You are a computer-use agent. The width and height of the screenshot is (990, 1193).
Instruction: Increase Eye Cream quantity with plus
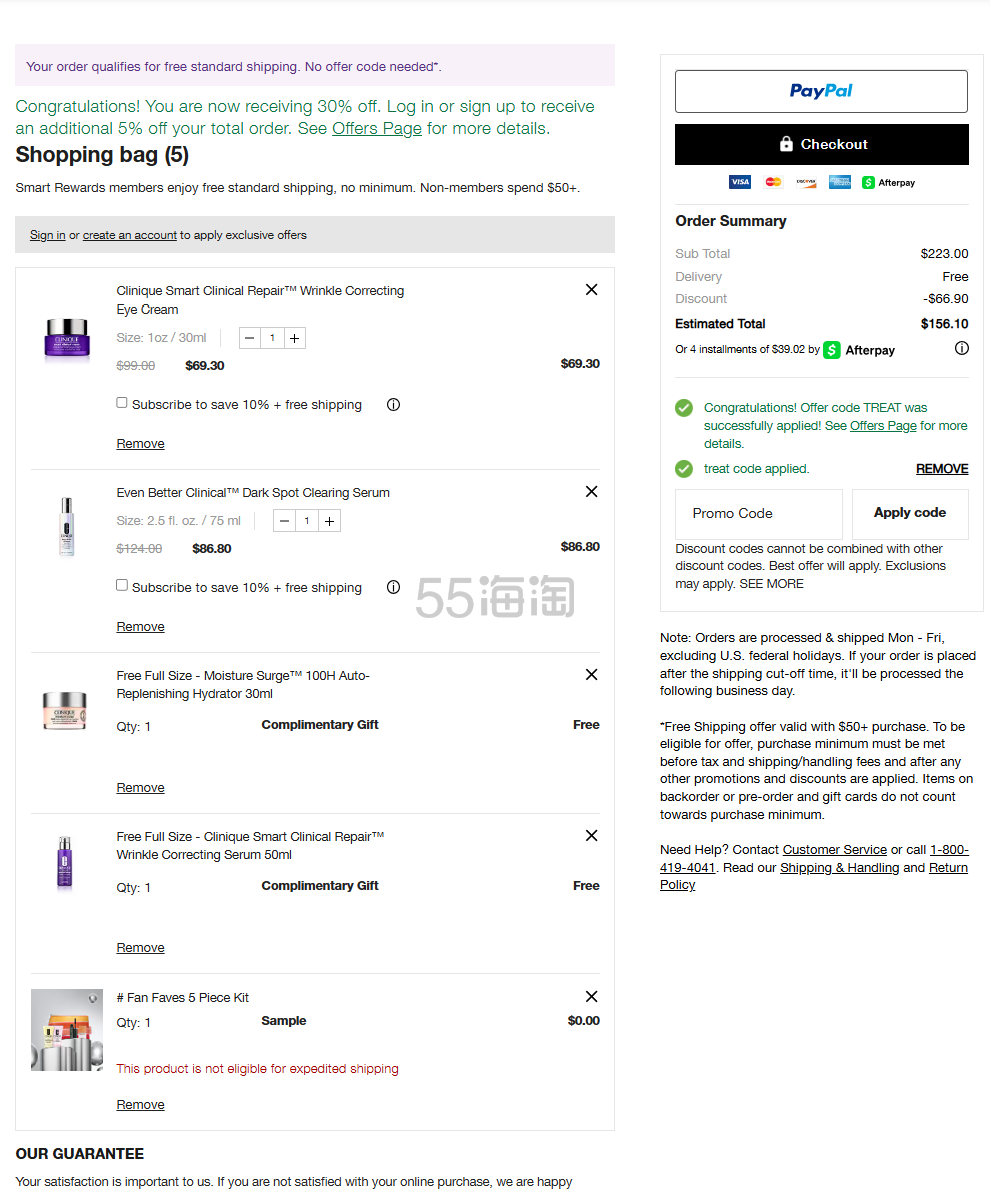[x=294, y=338]
